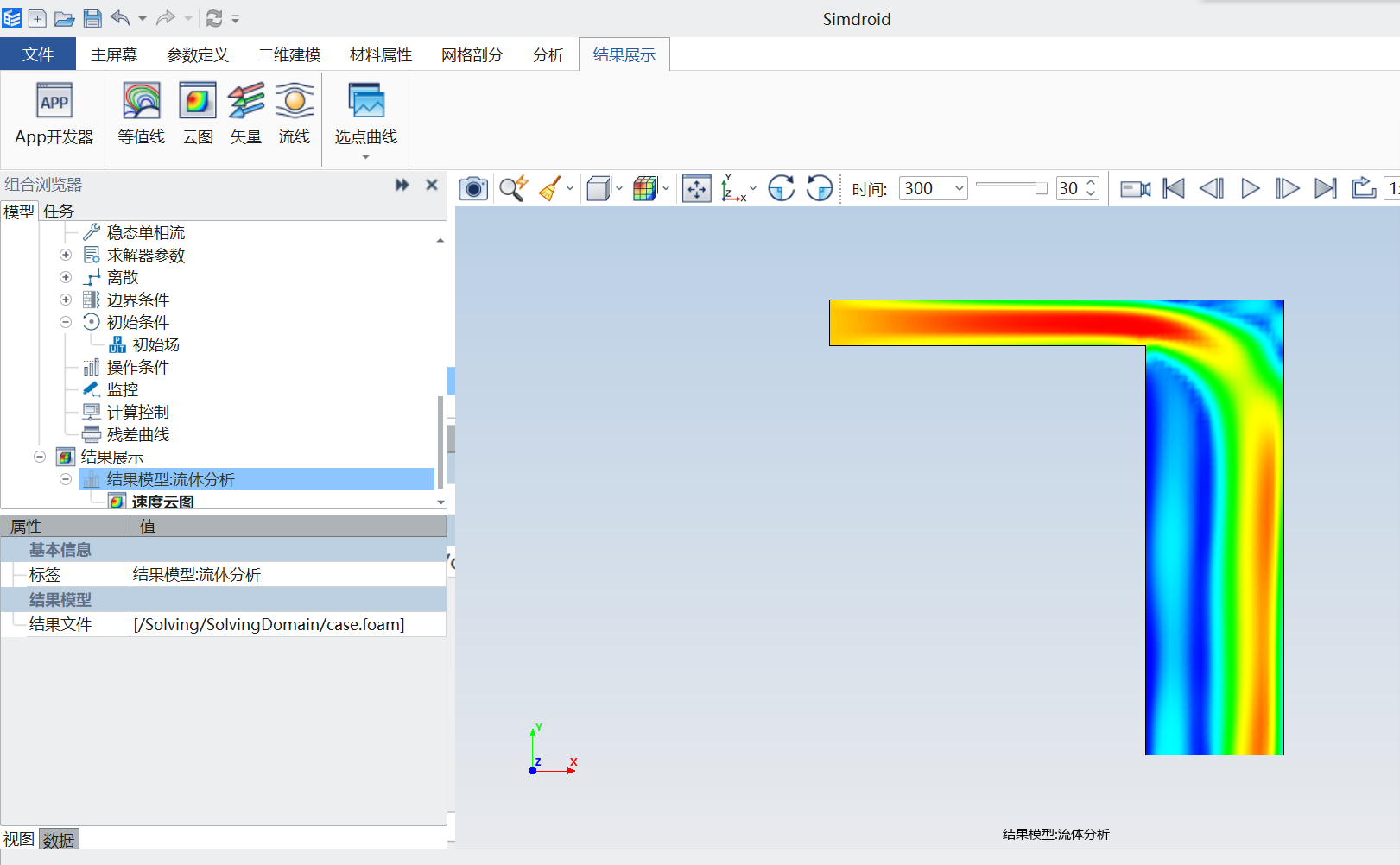Open the 选点曲线 point curve tool
This screenshot has width=1400, height=865.
(366, 120)
